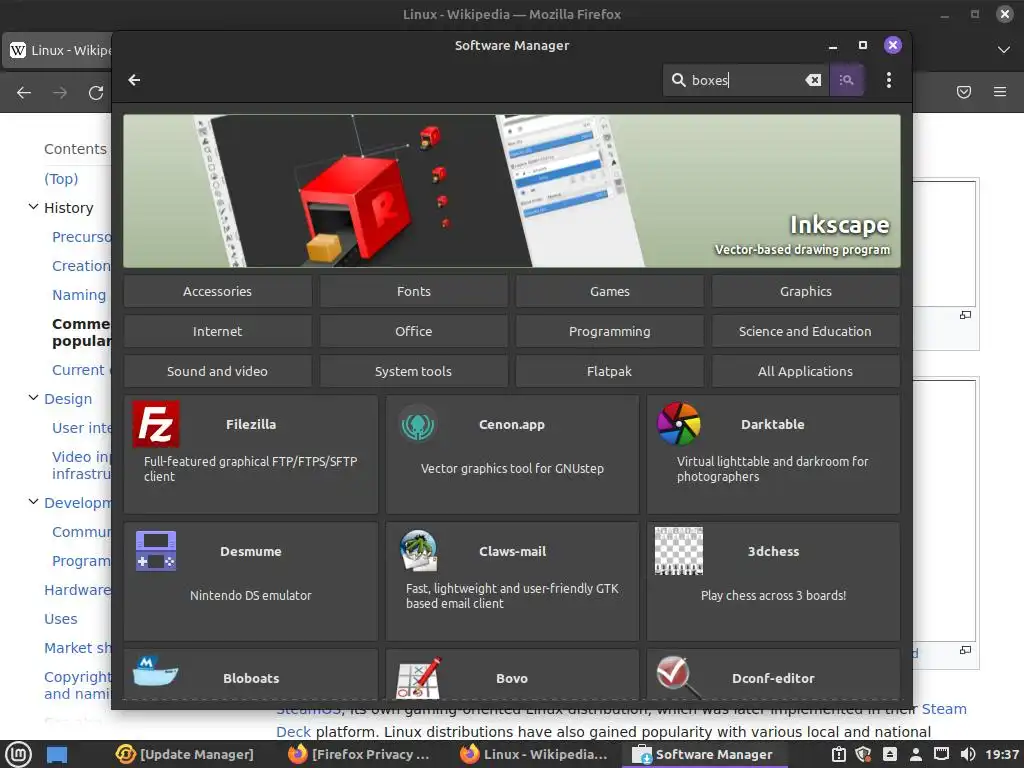
Task: Open the Accessories category
Action: pyautogui.click(x=217, y=291)
